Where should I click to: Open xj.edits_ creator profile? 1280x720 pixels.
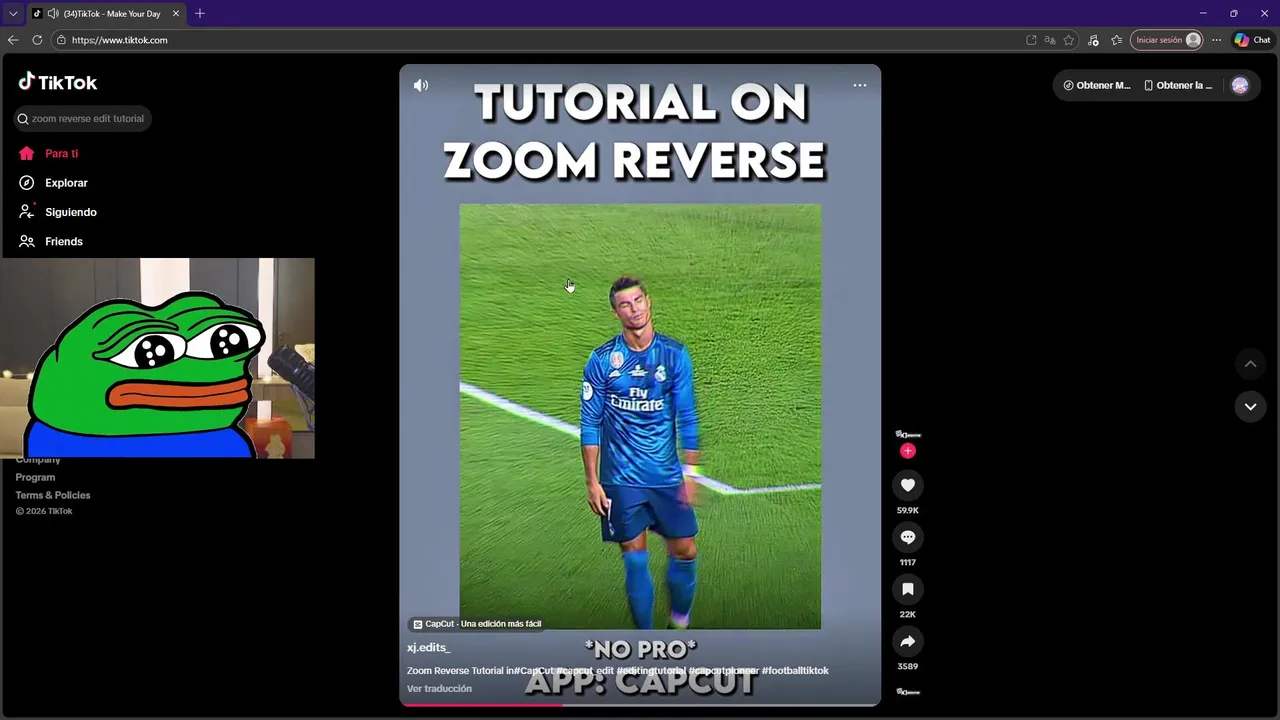pos(428,647)
